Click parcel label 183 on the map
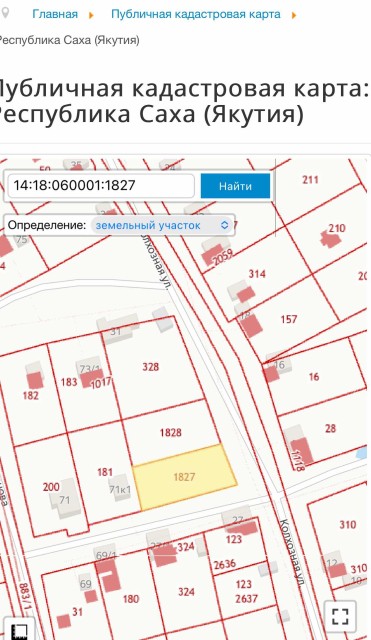The width and height of the screenshot is (371, 640). point(69,382)
